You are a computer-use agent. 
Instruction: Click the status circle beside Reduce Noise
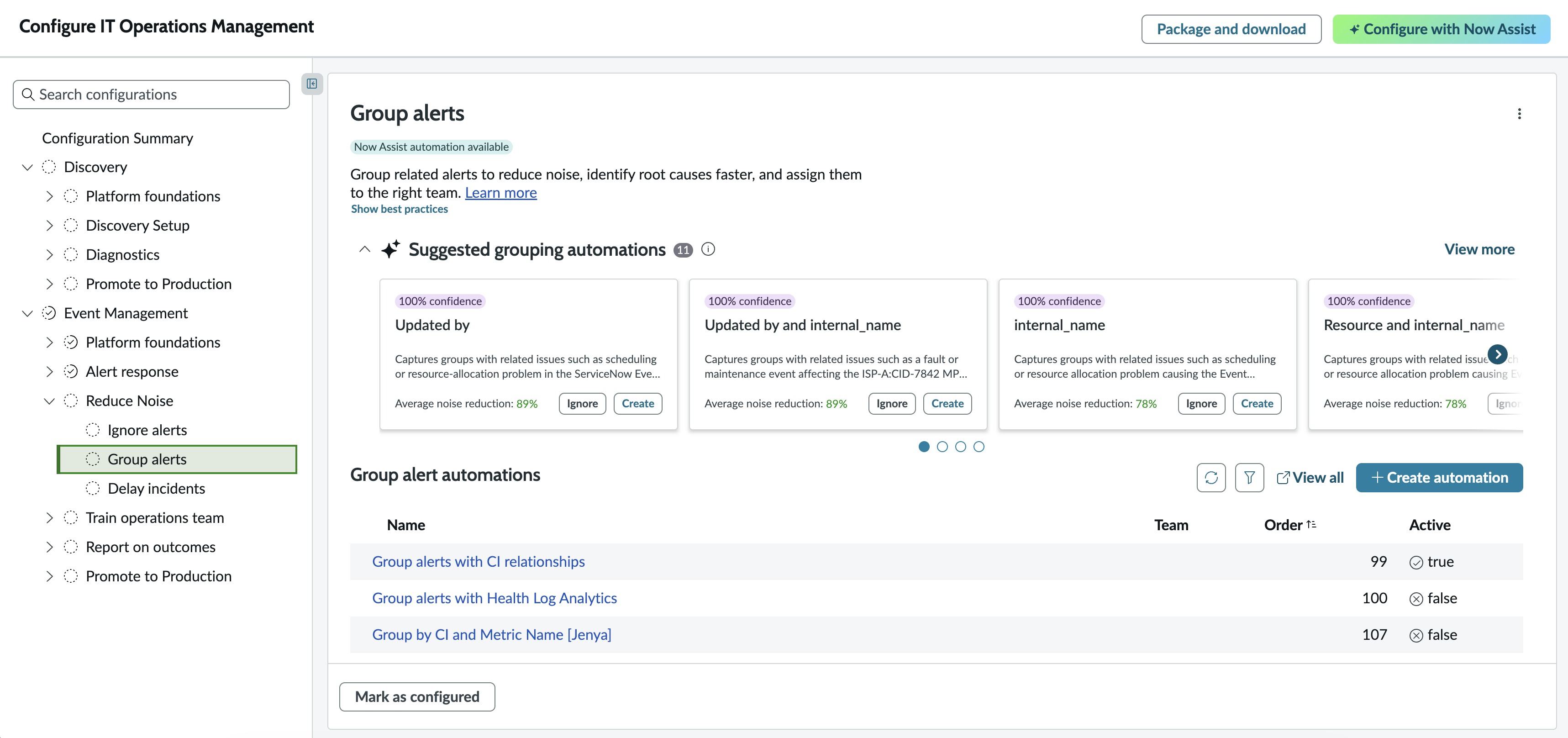point(71,401)
